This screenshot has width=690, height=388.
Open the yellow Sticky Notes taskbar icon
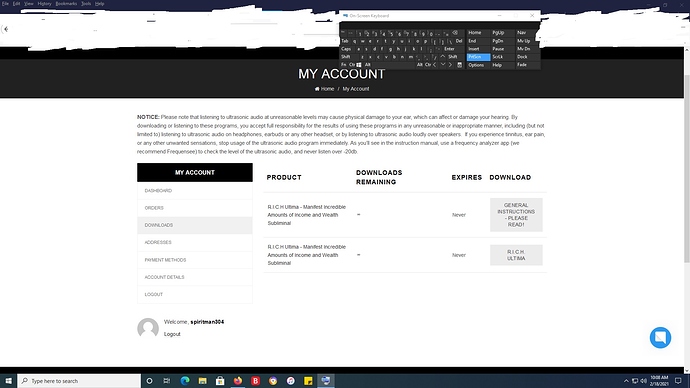(308, 381)
